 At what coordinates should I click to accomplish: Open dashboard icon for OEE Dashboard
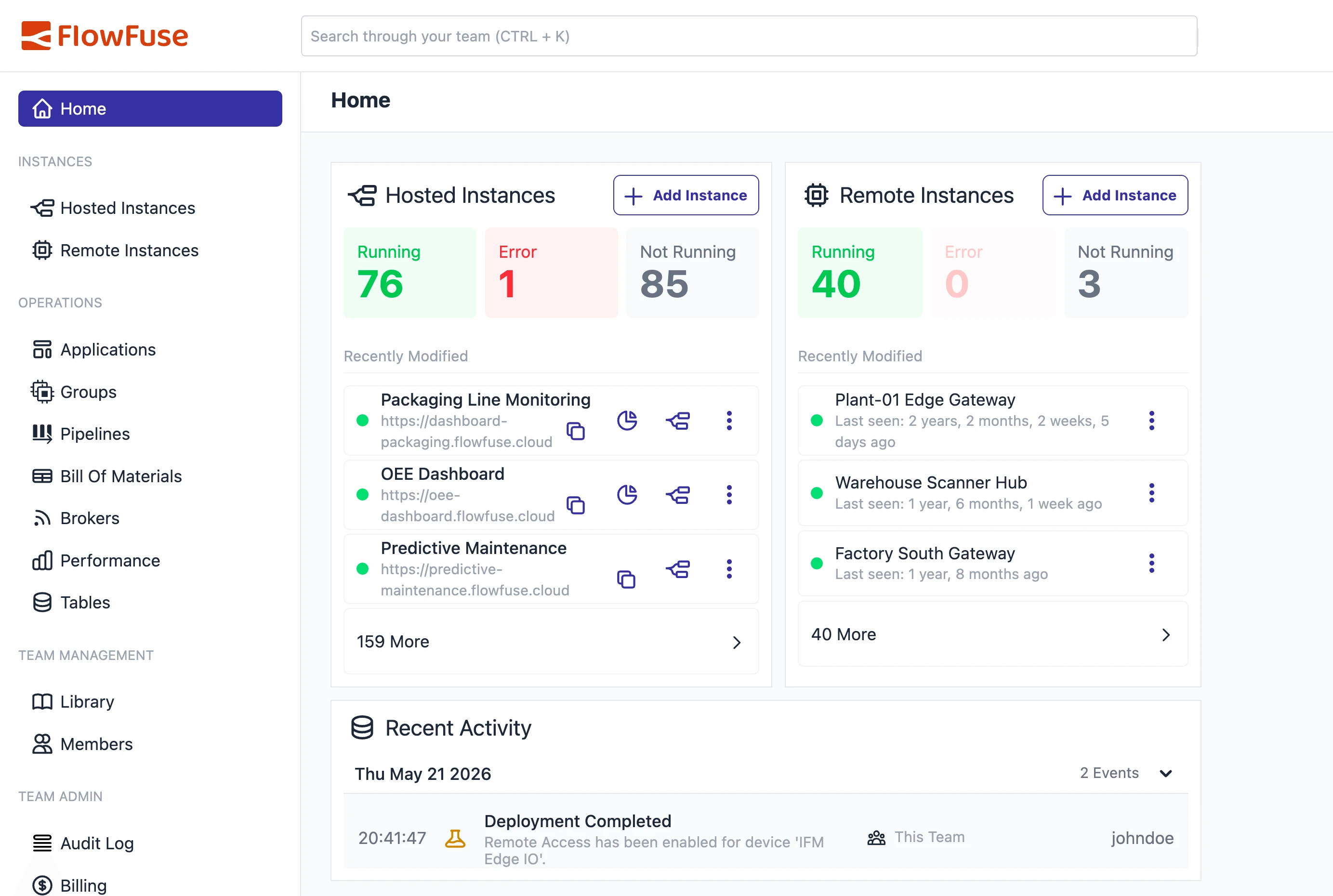click(x=627, y=495)
